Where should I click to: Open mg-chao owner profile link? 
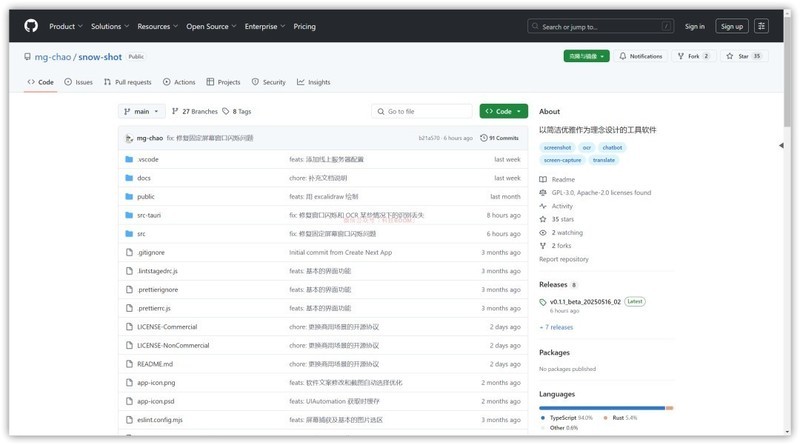pyautogui.click(x=53, y=57)
